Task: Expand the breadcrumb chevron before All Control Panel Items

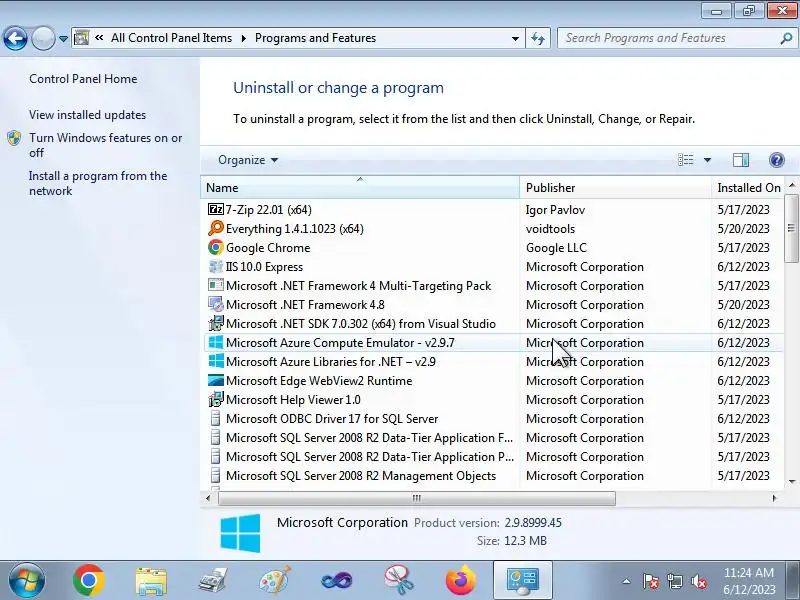Action: click(x=99, y=38)
